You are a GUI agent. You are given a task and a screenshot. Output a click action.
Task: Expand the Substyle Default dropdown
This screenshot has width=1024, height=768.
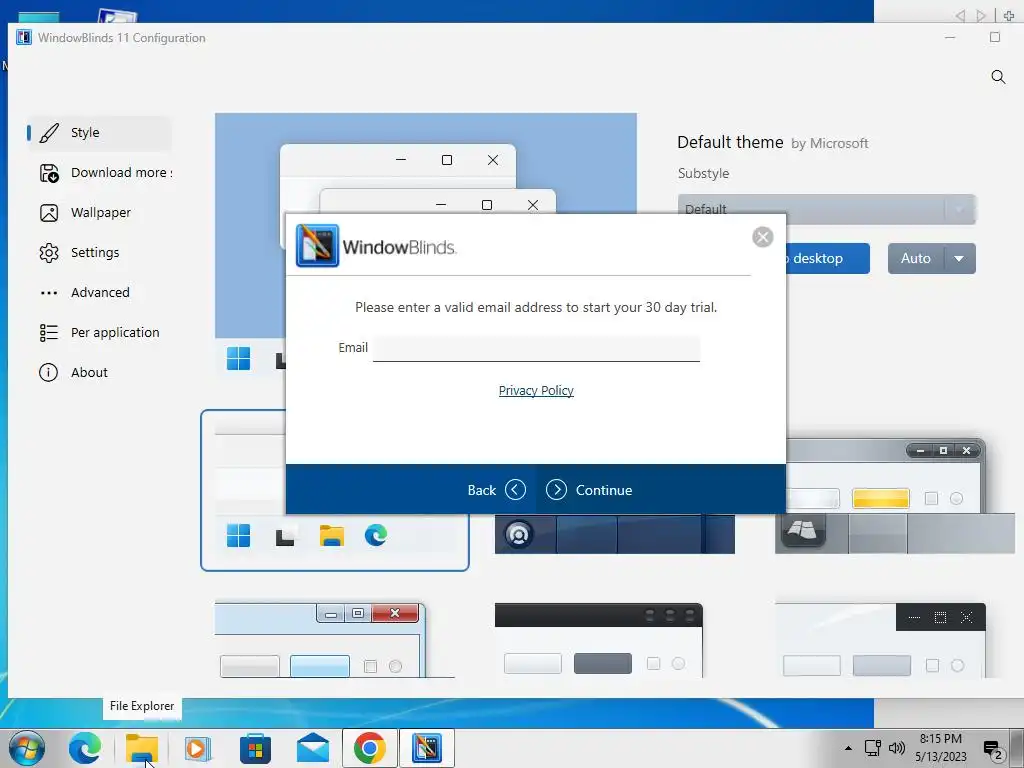827,209
